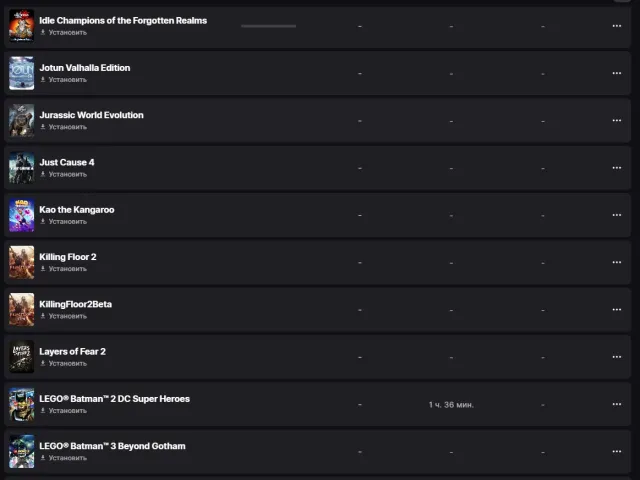Open three-dot menu for LEGO Batman 2

pos(617,404)
